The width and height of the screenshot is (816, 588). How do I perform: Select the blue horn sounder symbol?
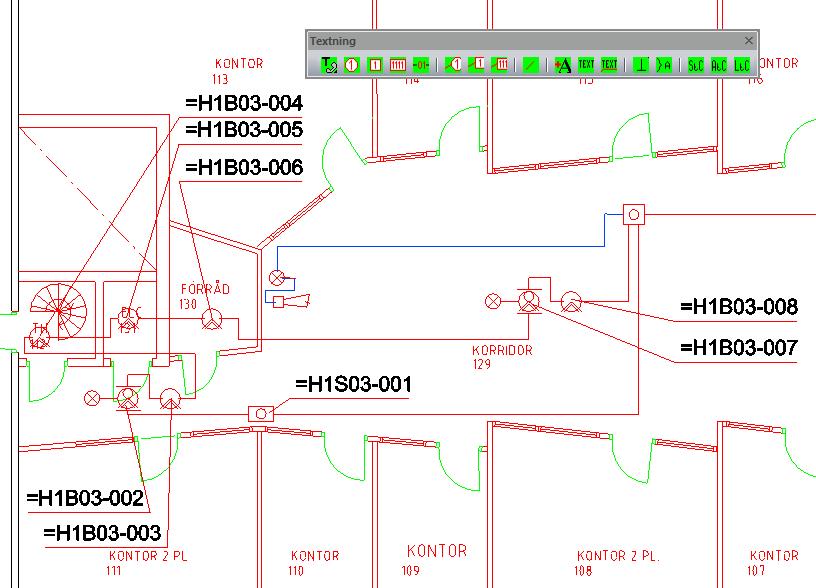point(292,301)
